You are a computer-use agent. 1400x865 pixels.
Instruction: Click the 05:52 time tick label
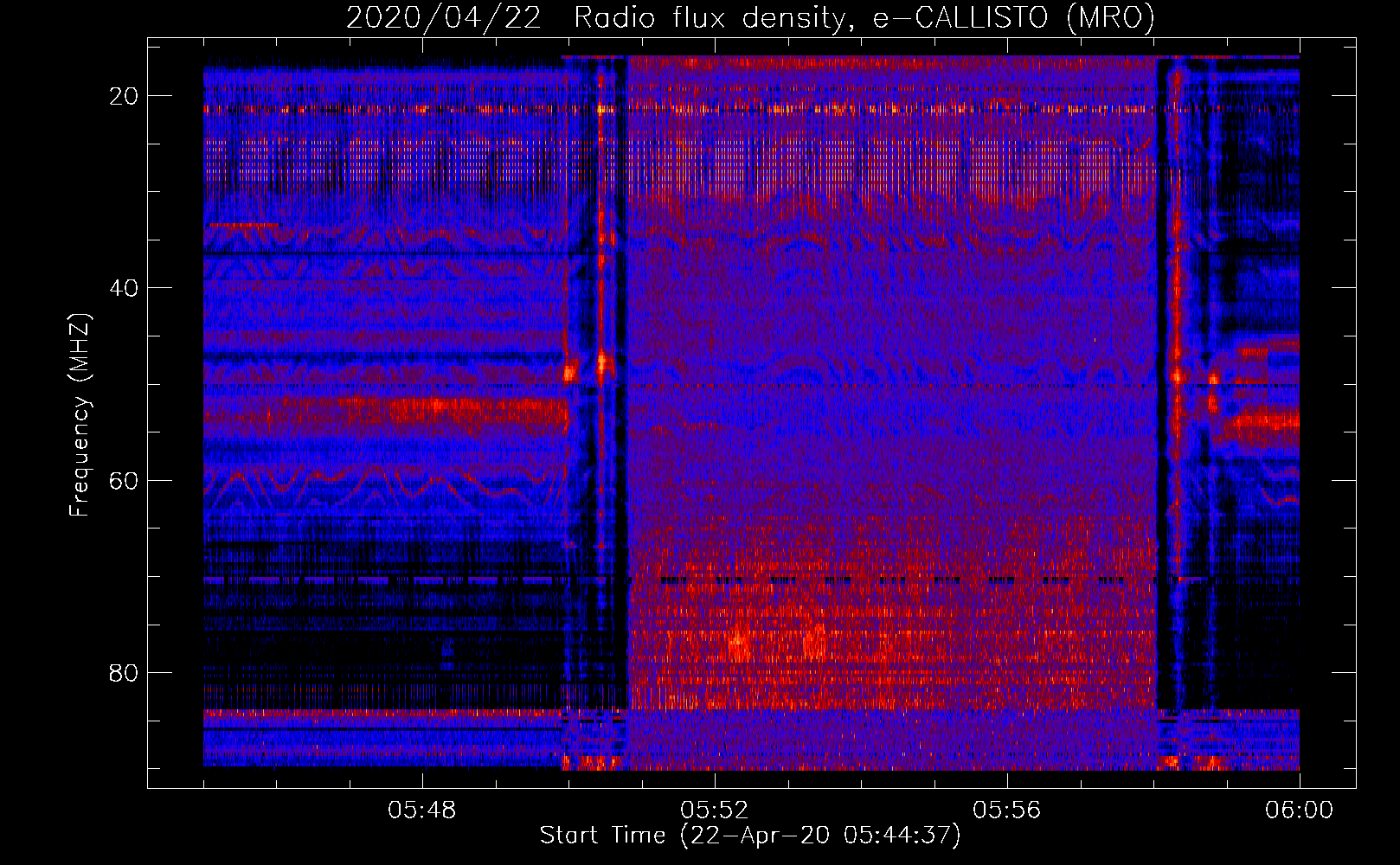[714, 811]
